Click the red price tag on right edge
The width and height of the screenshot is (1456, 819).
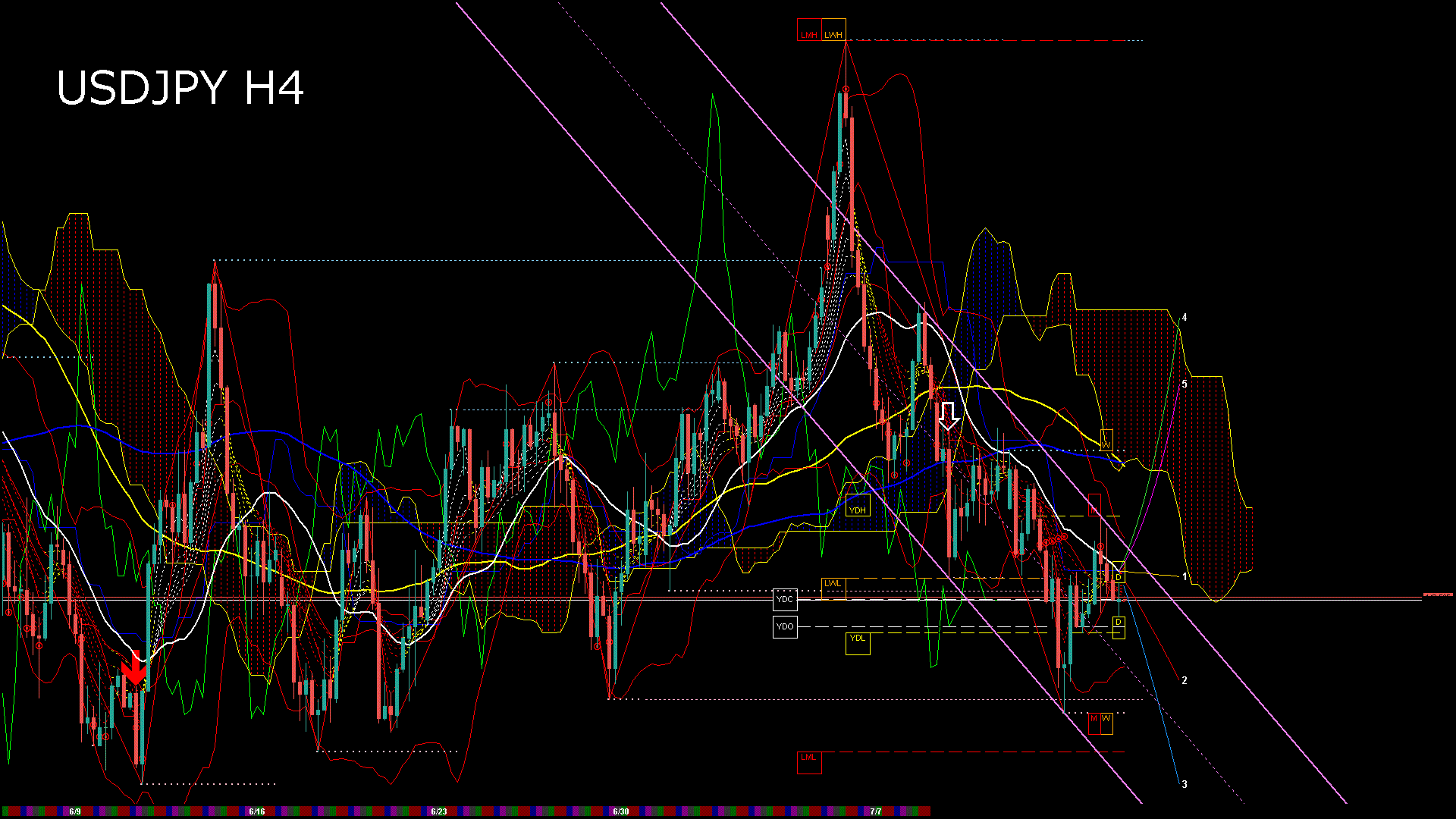click(1438, 595)
